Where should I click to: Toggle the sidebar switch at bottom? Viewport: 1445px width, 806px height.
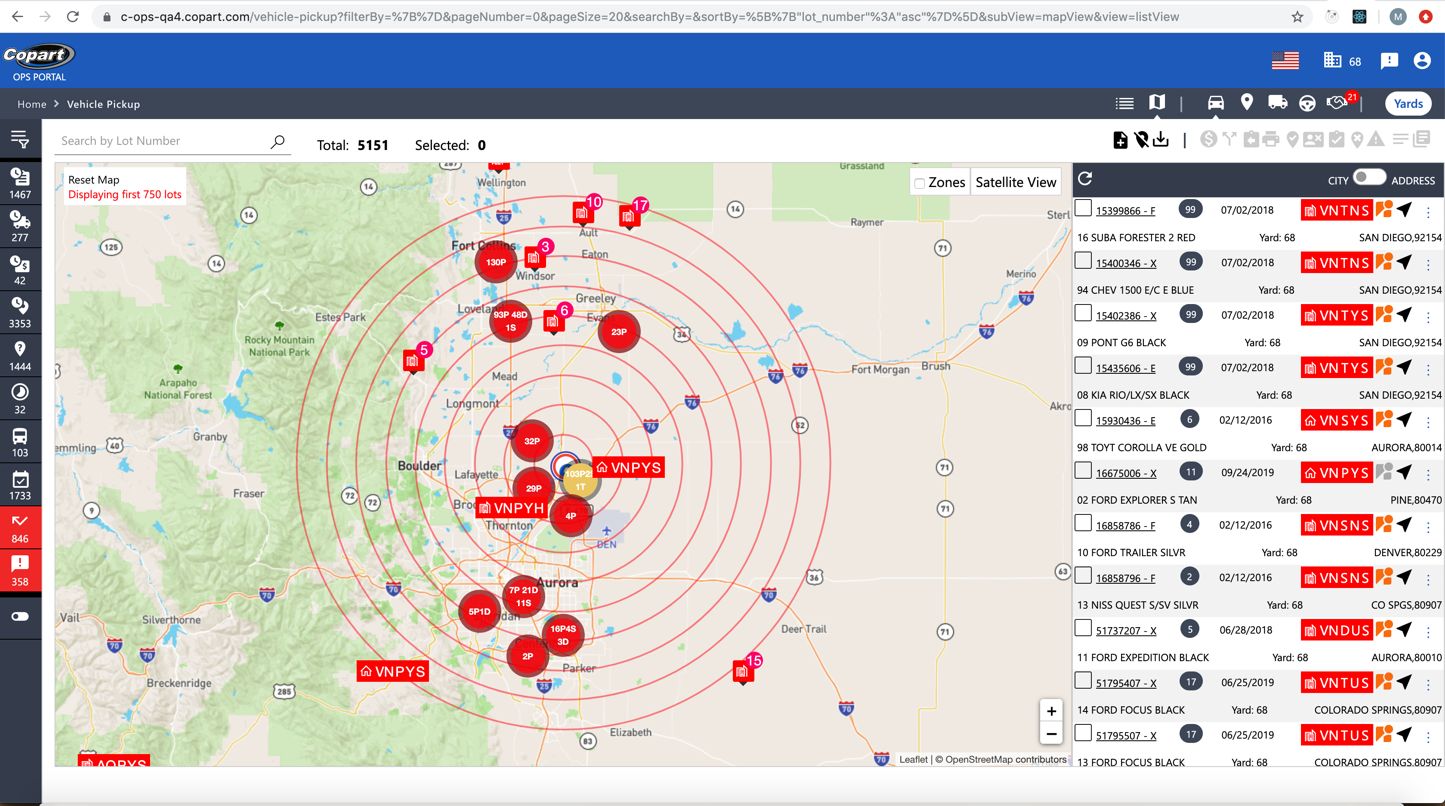click(20, 617)
